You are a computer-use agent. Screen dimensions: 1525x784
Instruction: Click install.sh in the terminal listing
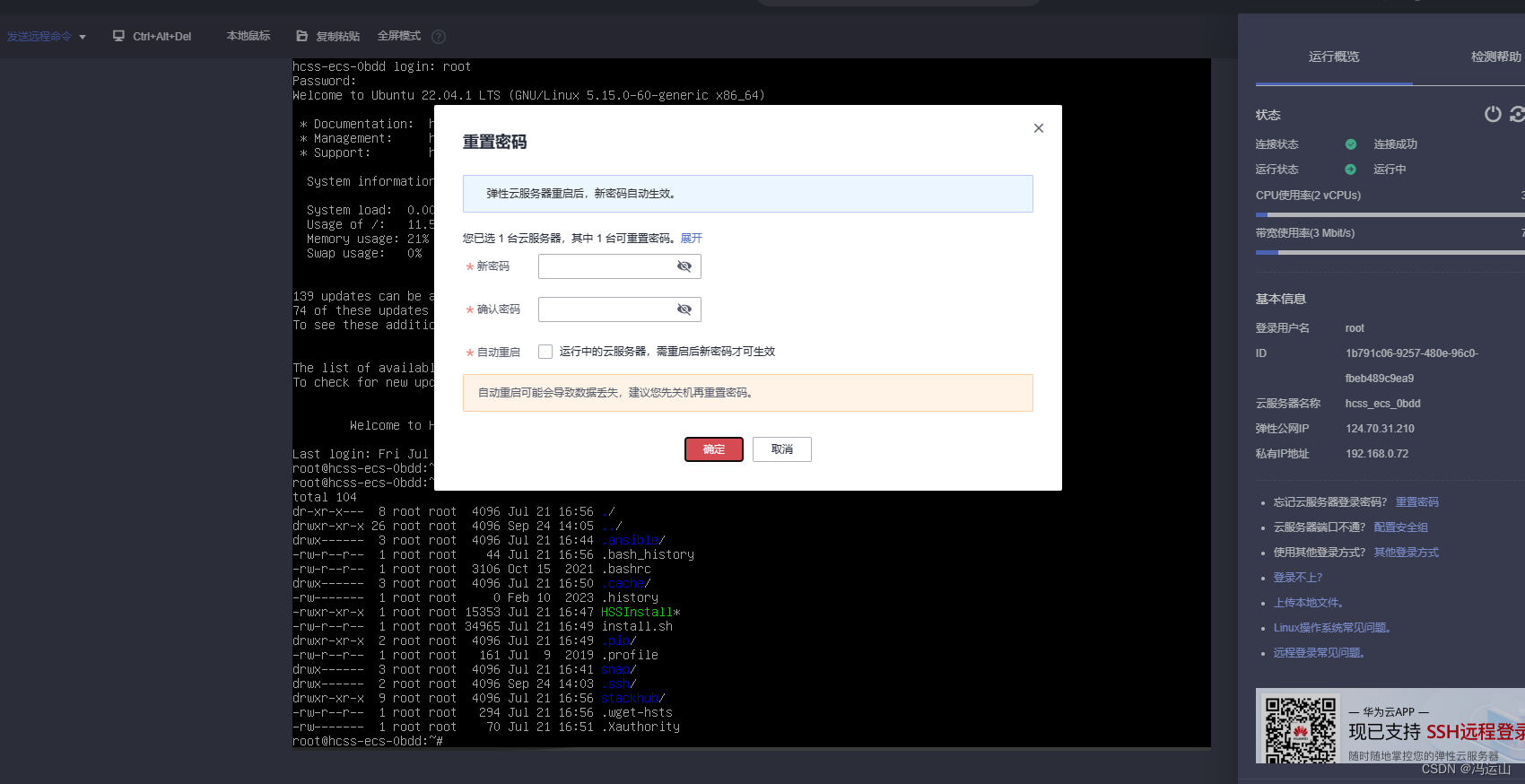[x=637, y=627]
